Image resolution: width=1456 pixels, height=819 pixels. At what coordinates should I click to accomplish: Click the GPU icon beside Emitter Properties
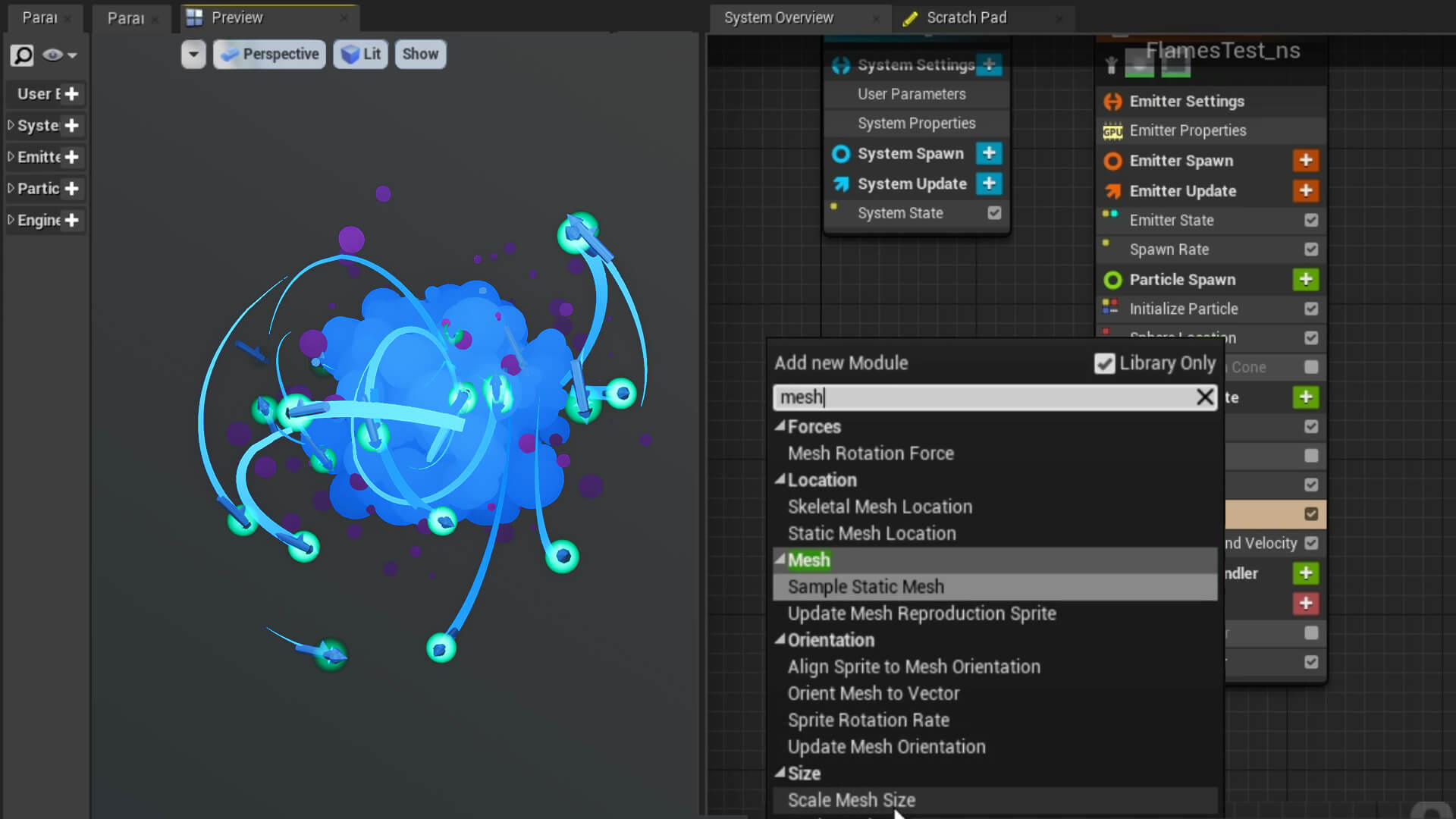(1112, 130)
